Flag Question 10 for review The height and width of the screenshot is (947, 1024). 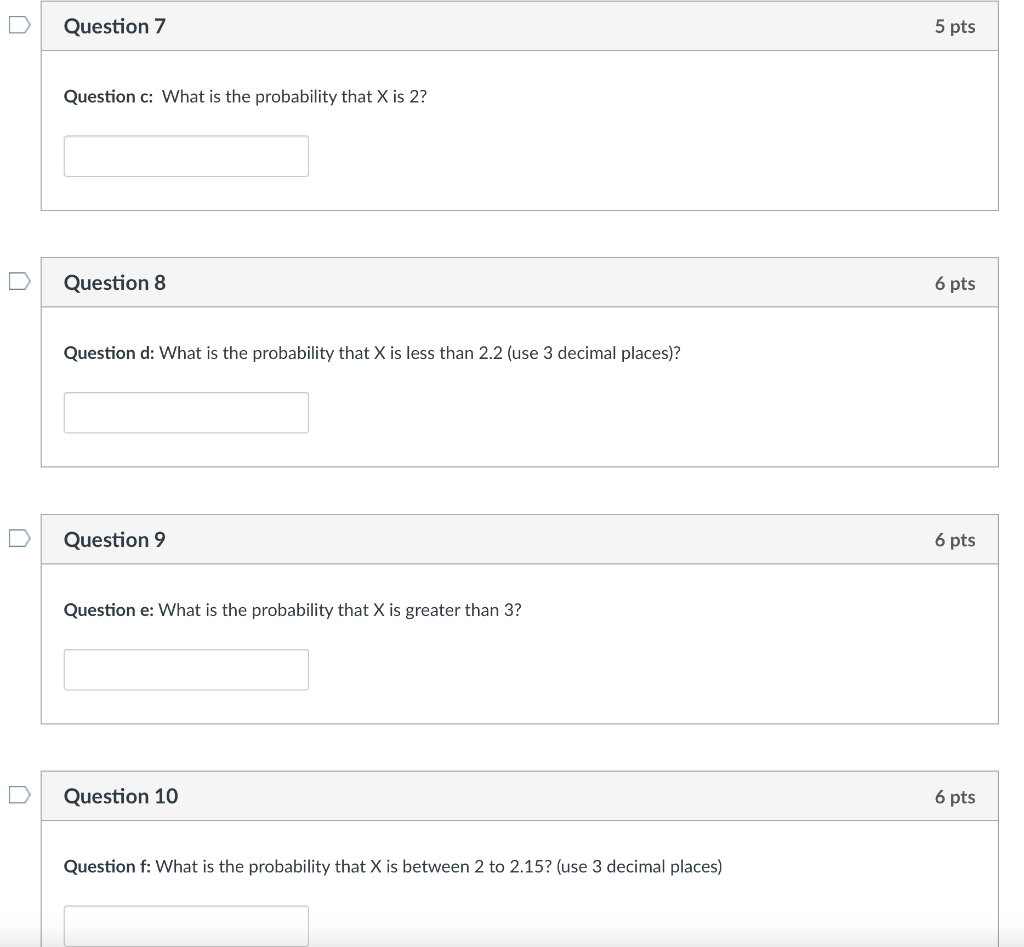pos(20,795)
